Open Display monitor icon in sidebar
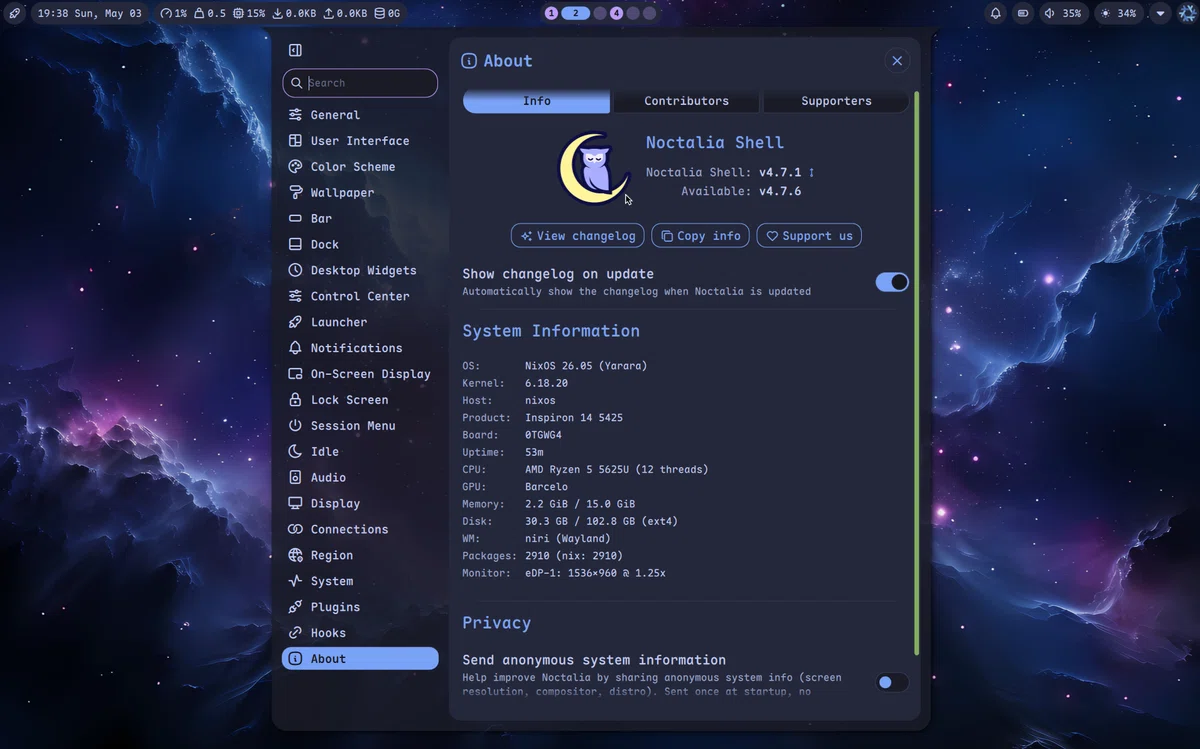 coord(295,503)
